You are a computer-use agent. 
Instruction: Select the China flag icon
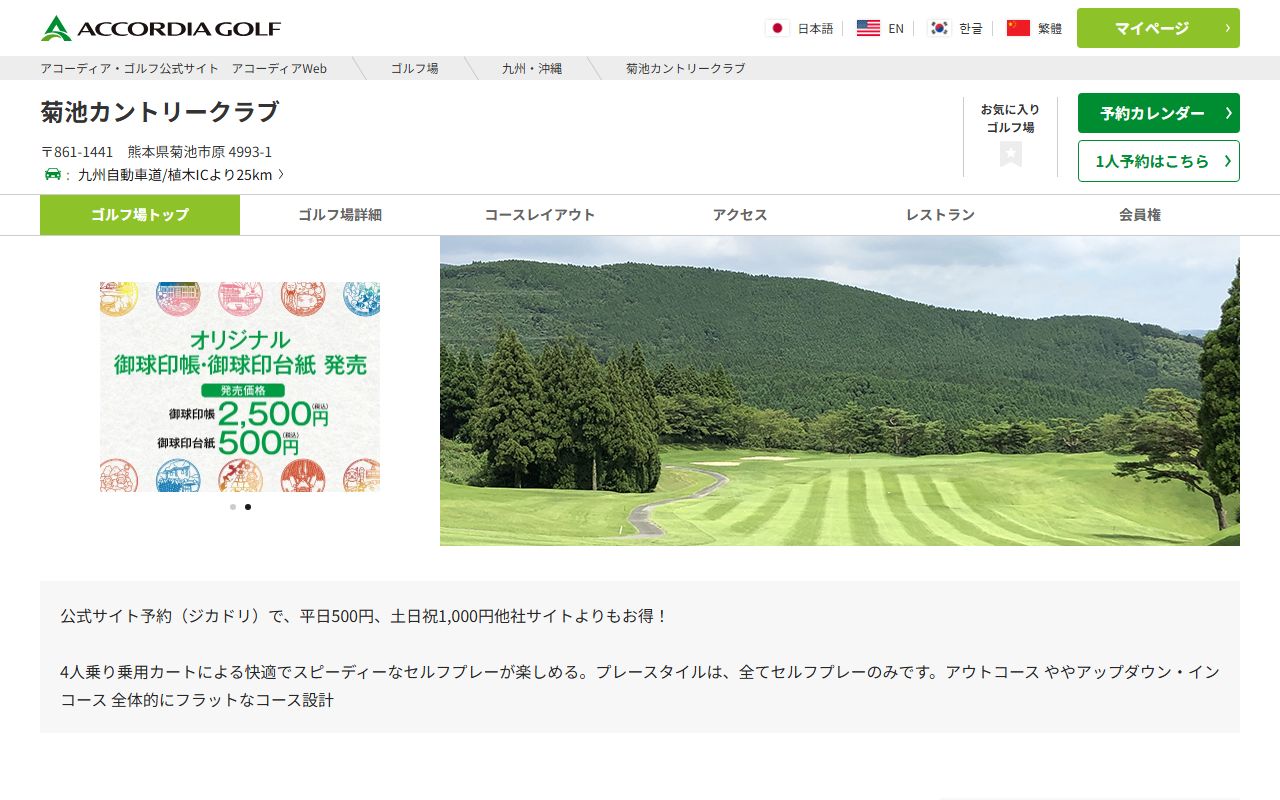point(1018,28)
